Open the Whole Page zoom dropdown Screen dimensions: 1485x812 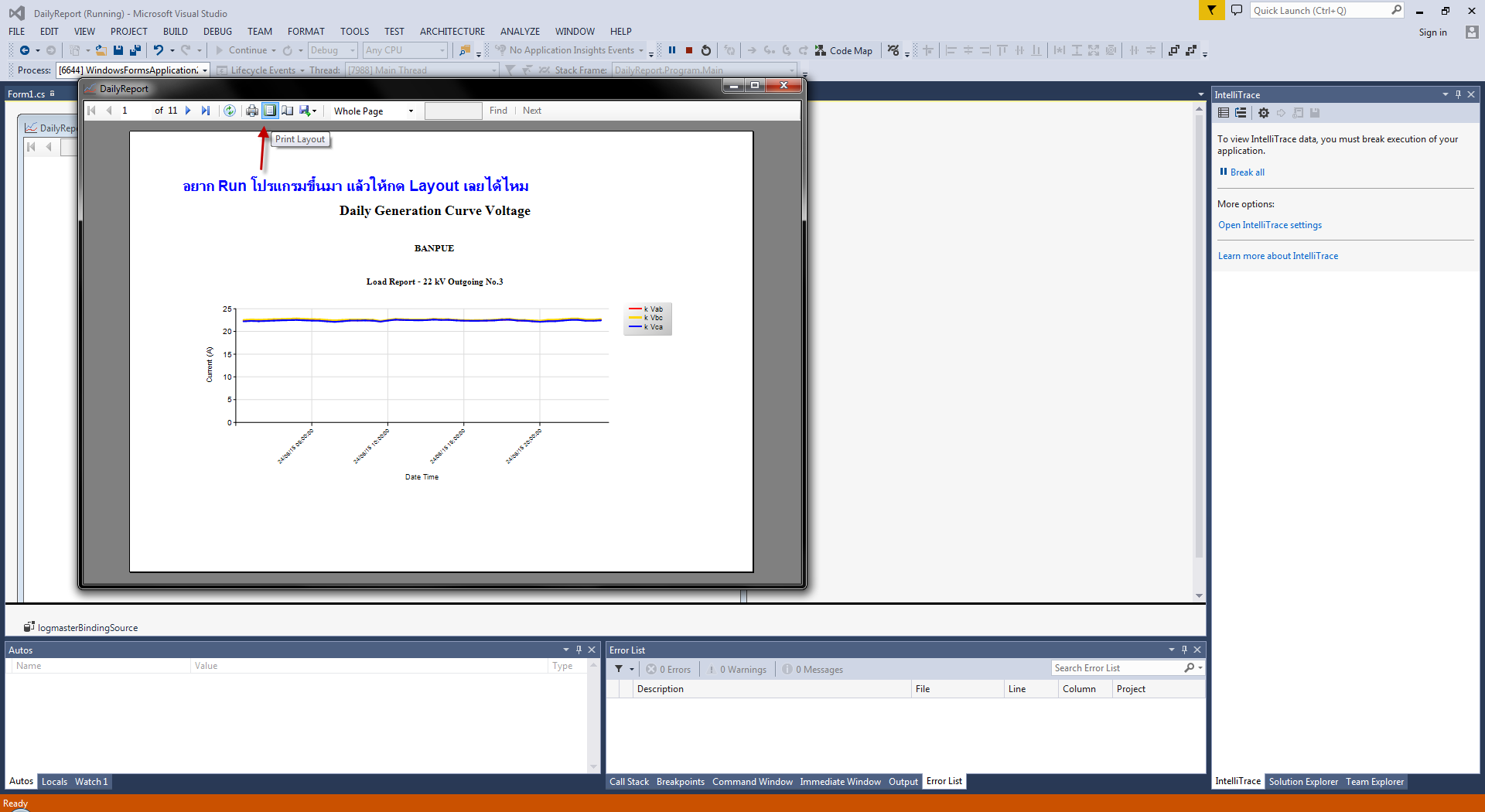coord(411,111)
